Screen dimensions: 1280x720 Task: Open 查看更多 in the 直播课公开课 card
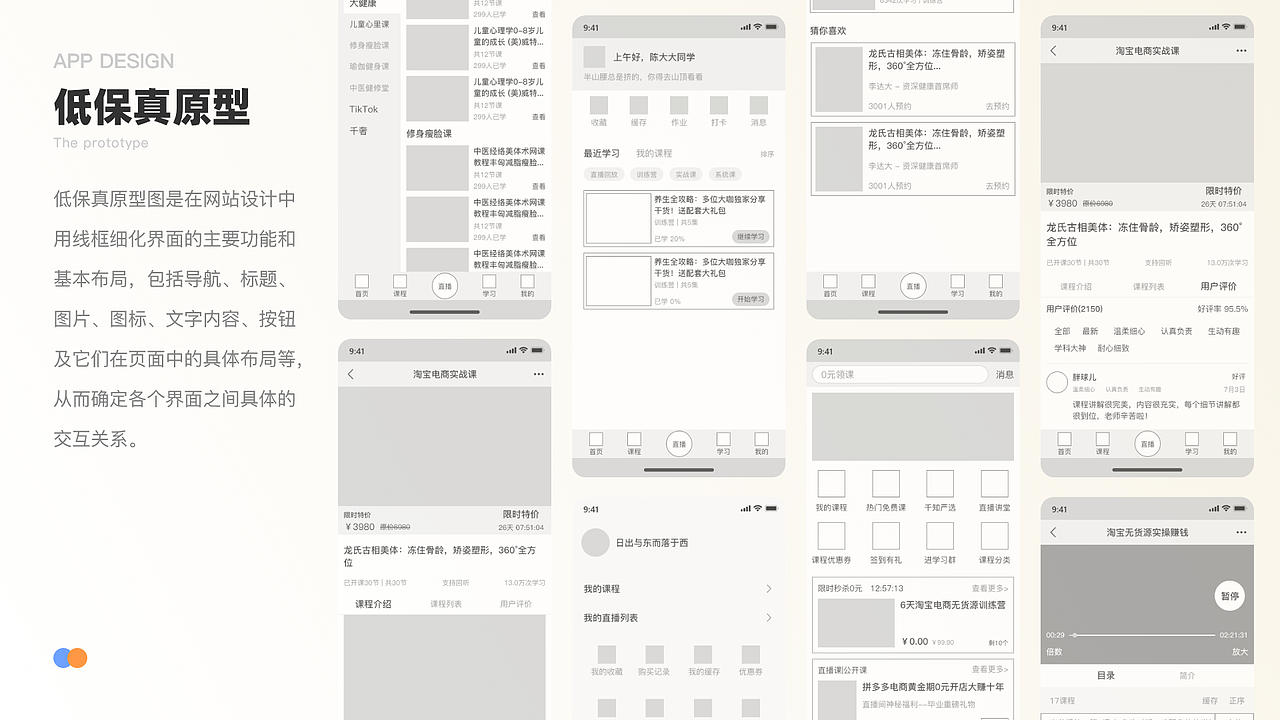tap(990, 669)
